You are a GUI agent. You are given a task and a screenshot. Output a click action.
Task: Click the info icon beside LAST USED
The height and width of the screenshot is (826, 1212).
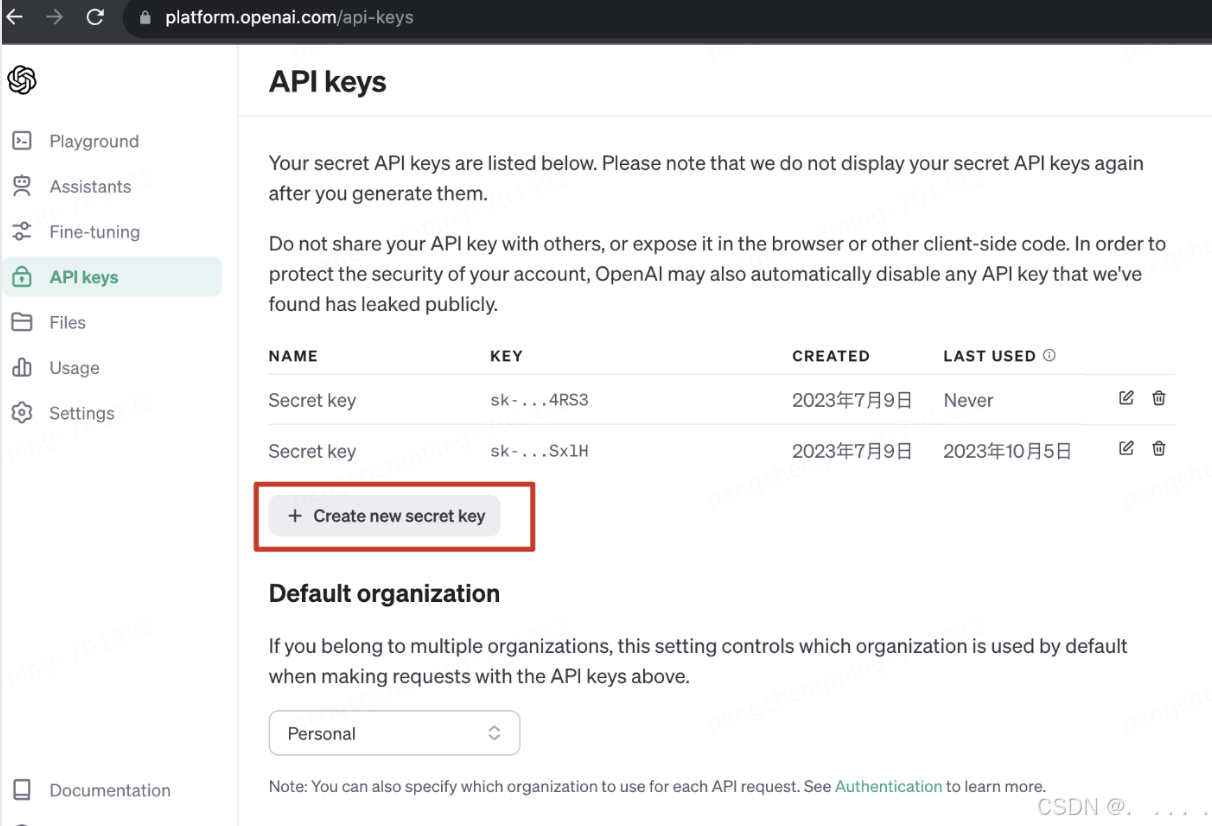pyautogui.click(x=1049, y=355)
